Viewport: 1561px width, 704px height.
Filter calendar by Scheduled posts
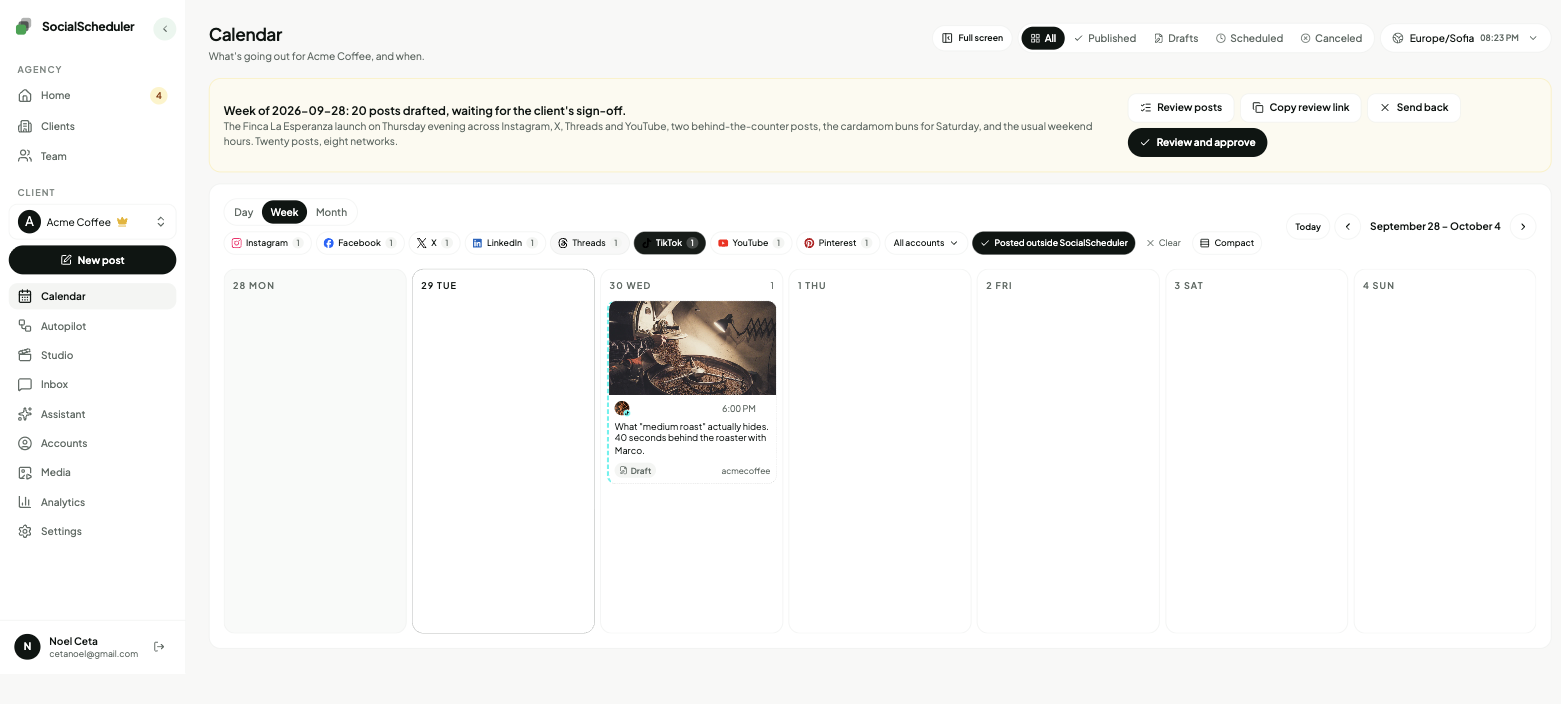pos(1249,38)
